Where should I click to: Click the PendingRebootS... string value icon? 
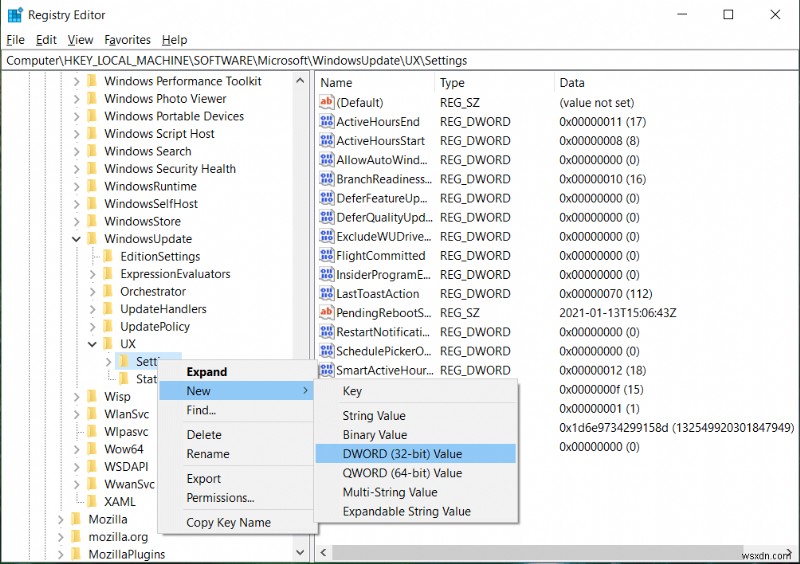point(327,312)
